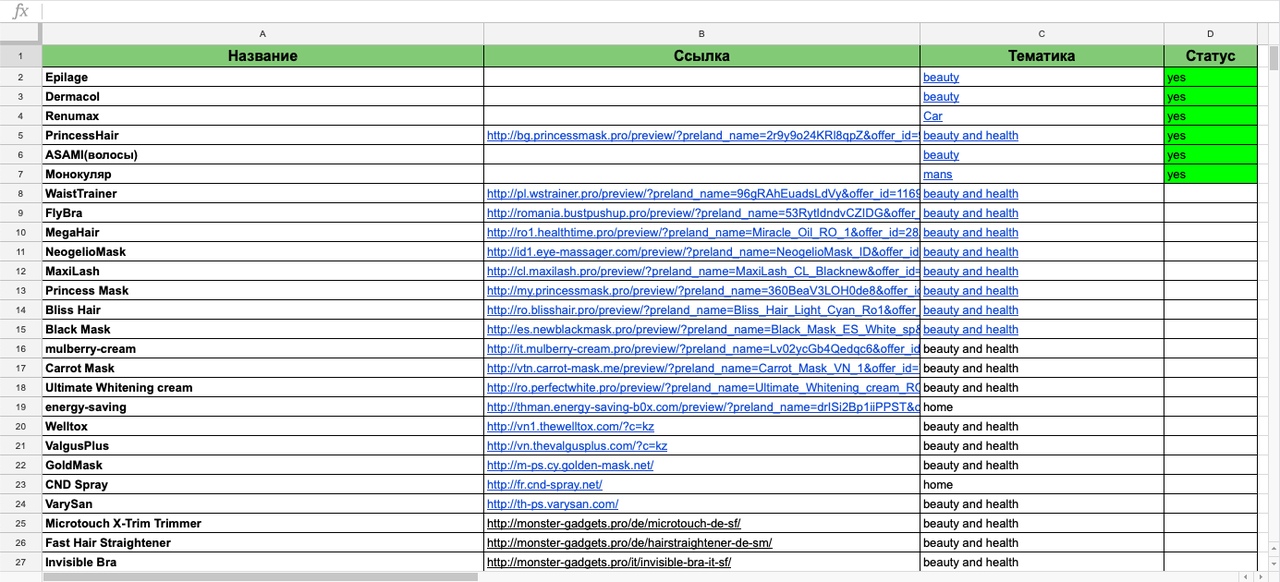
Task: Open the pl.wstrainer.pro link for WaistTrainer
Action: (x=702, y=193)
